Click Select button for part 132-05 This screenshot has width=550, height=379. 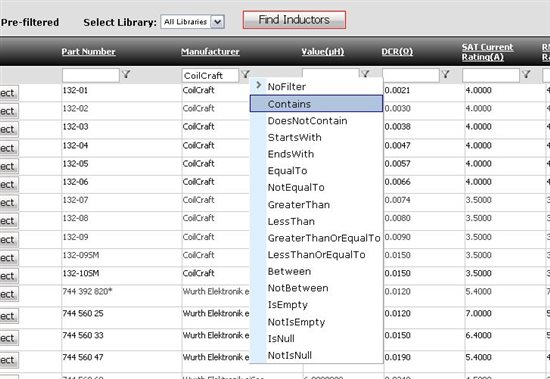point(9,166)
